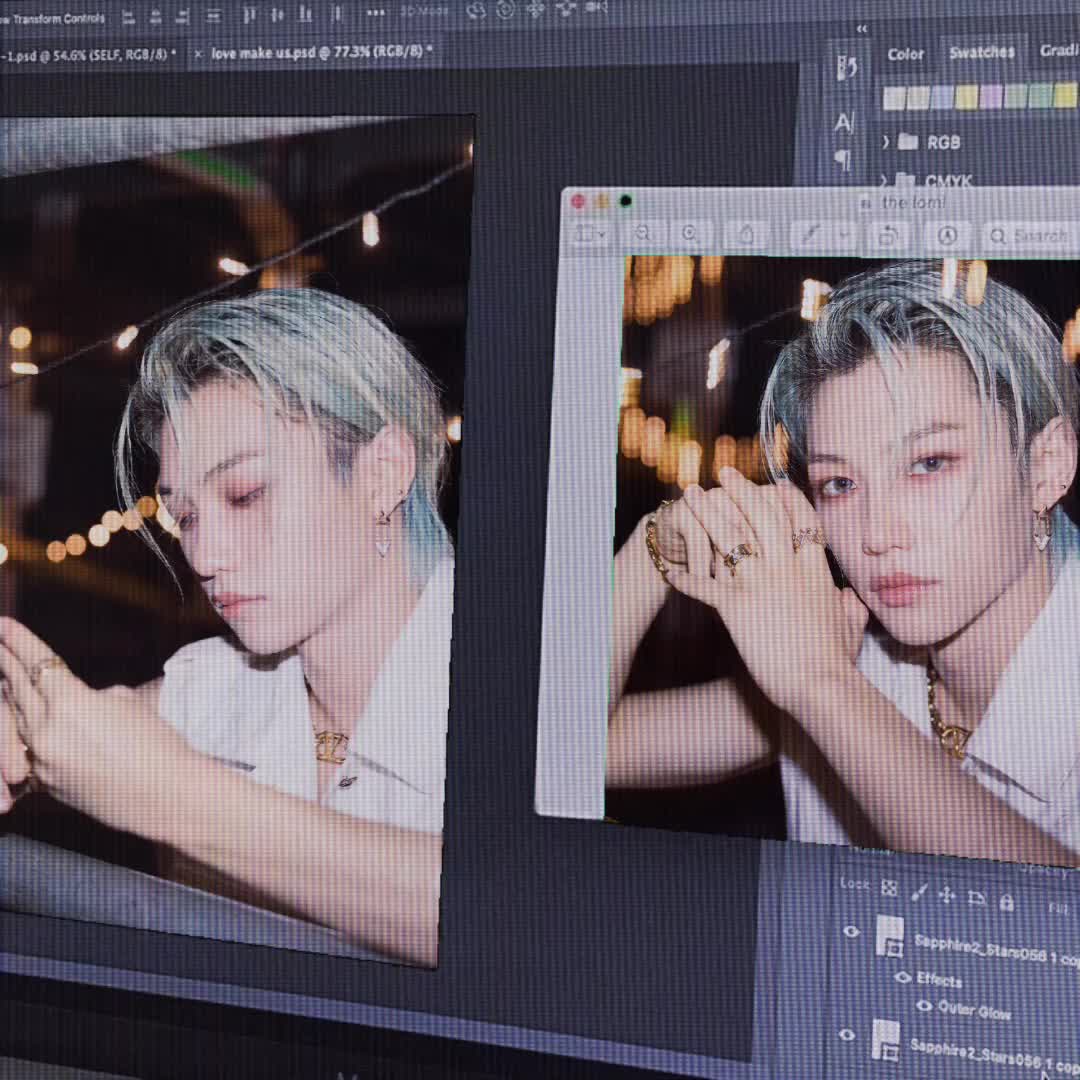Click the 3D slide icon in the options bar
This screenshot has height=1080, width=1080.
(565, 8)
